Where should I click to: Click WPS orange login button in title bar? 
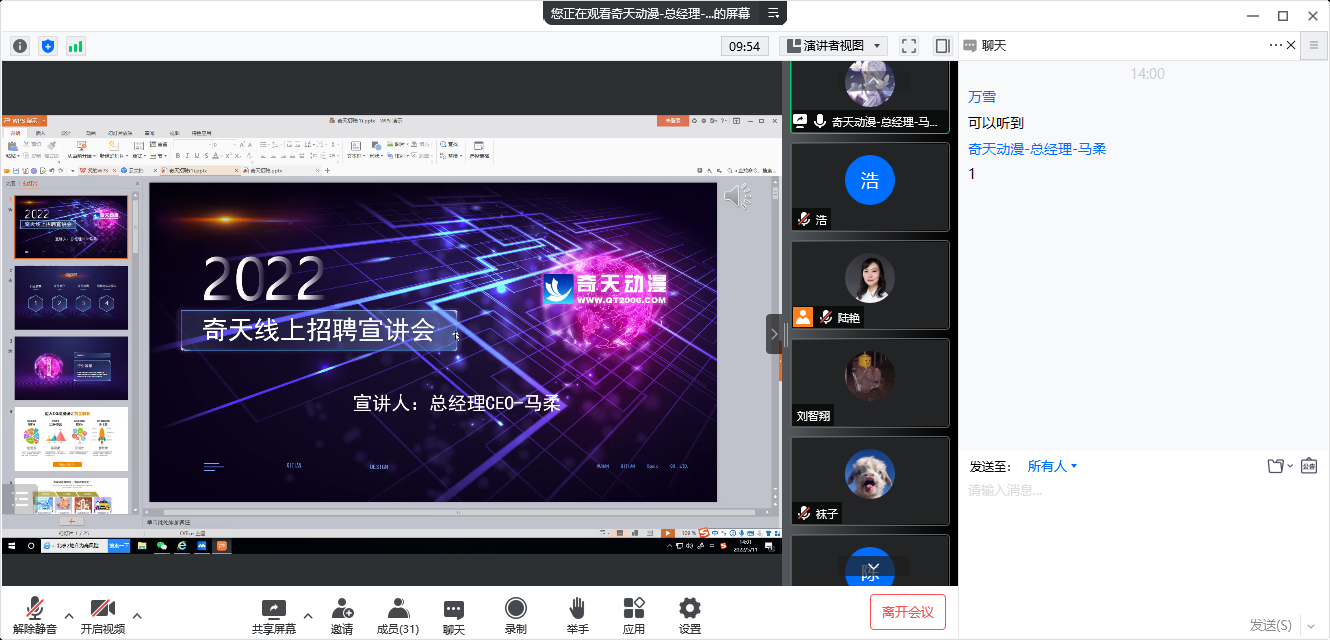pos(675,121)
